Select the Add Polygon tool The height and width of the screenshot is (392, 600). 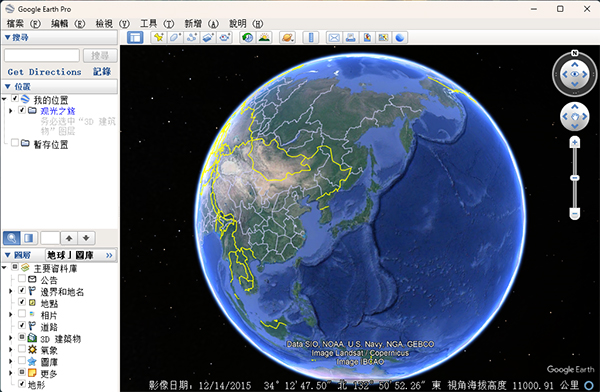(175, 38)
